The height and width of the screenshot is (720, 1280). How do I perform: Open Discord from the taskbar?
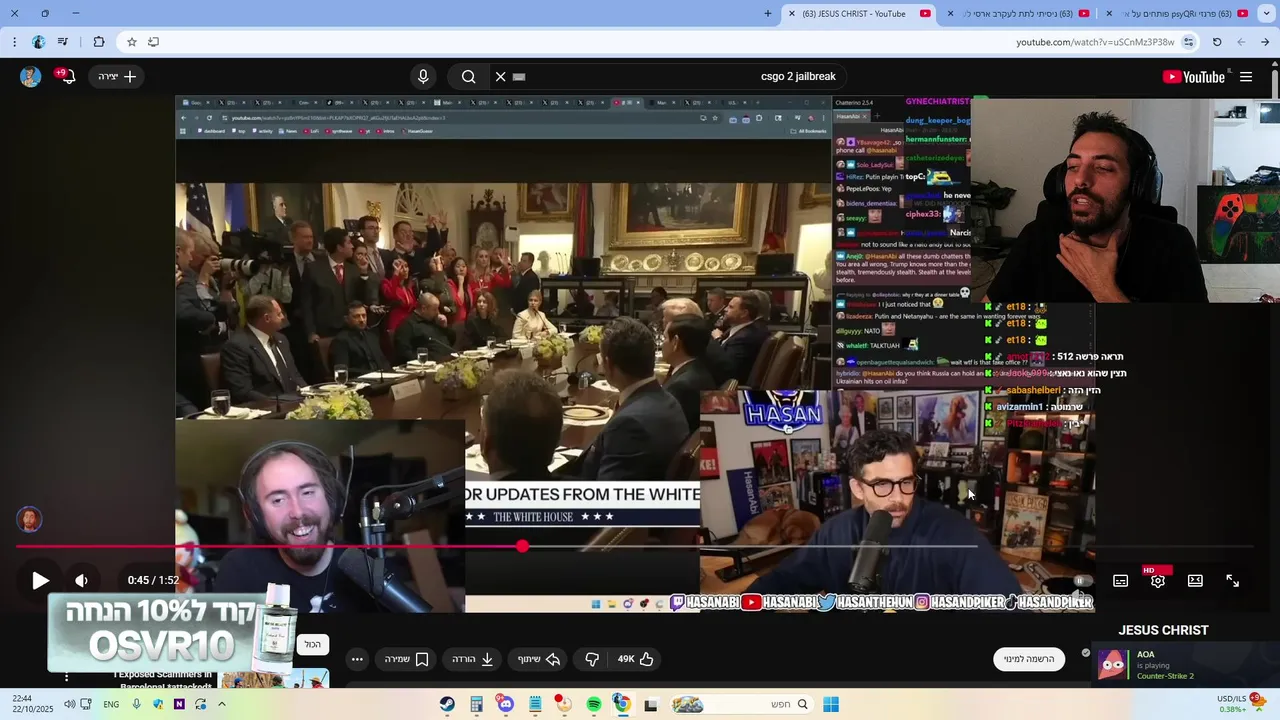[505, 705]
